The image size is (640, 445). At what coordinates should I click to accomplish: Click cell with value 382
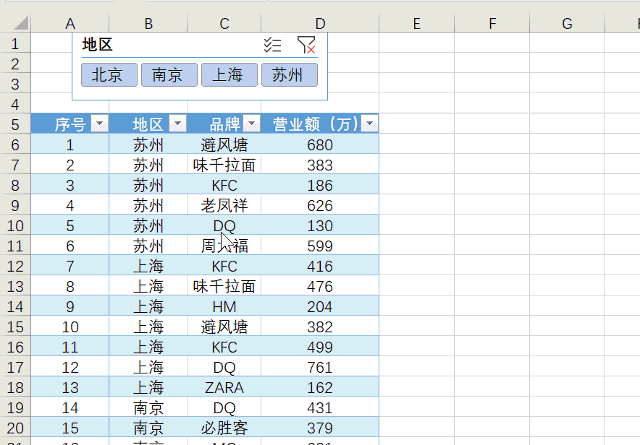tap(320, 327)
